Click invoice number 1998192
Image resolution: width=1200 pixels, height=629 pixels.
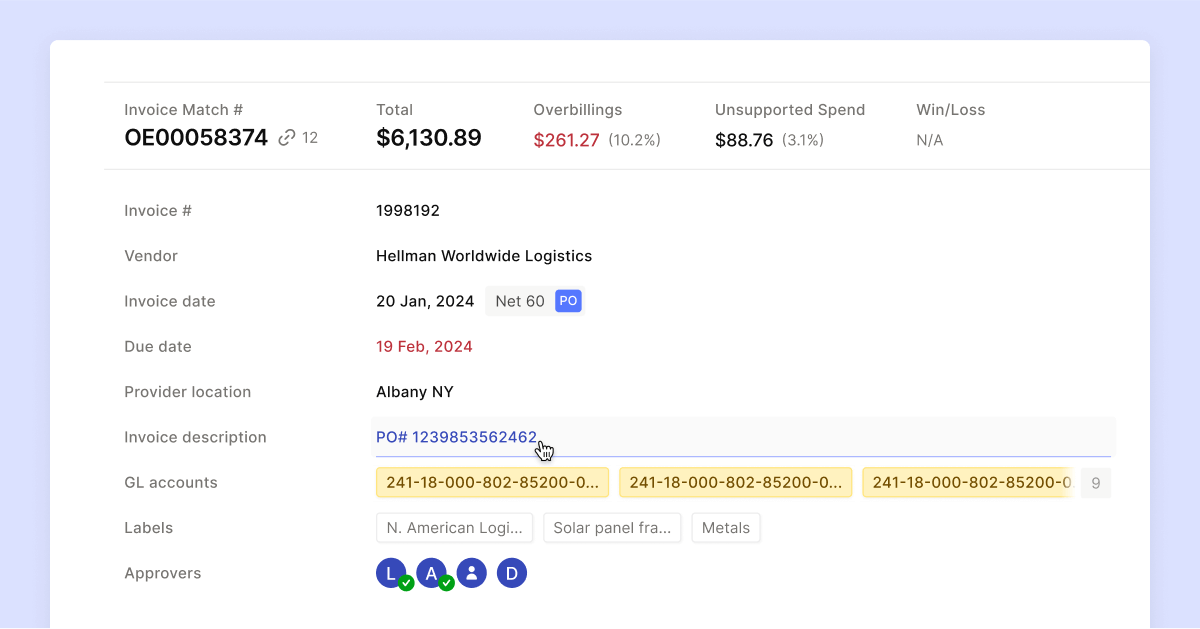[408, 211]
